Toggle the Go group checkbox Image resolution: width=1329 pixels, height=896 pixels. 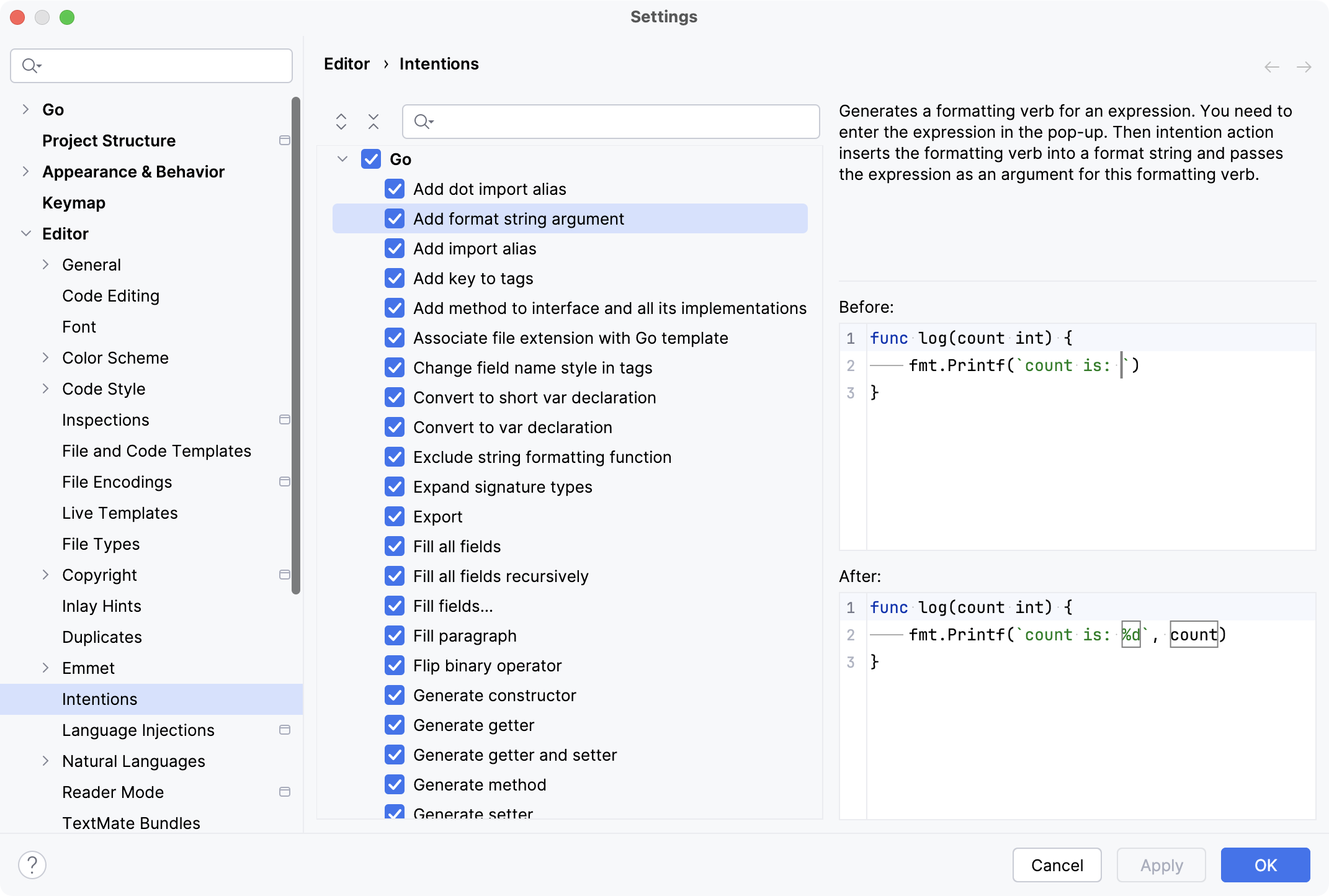(x=370, y=159)
